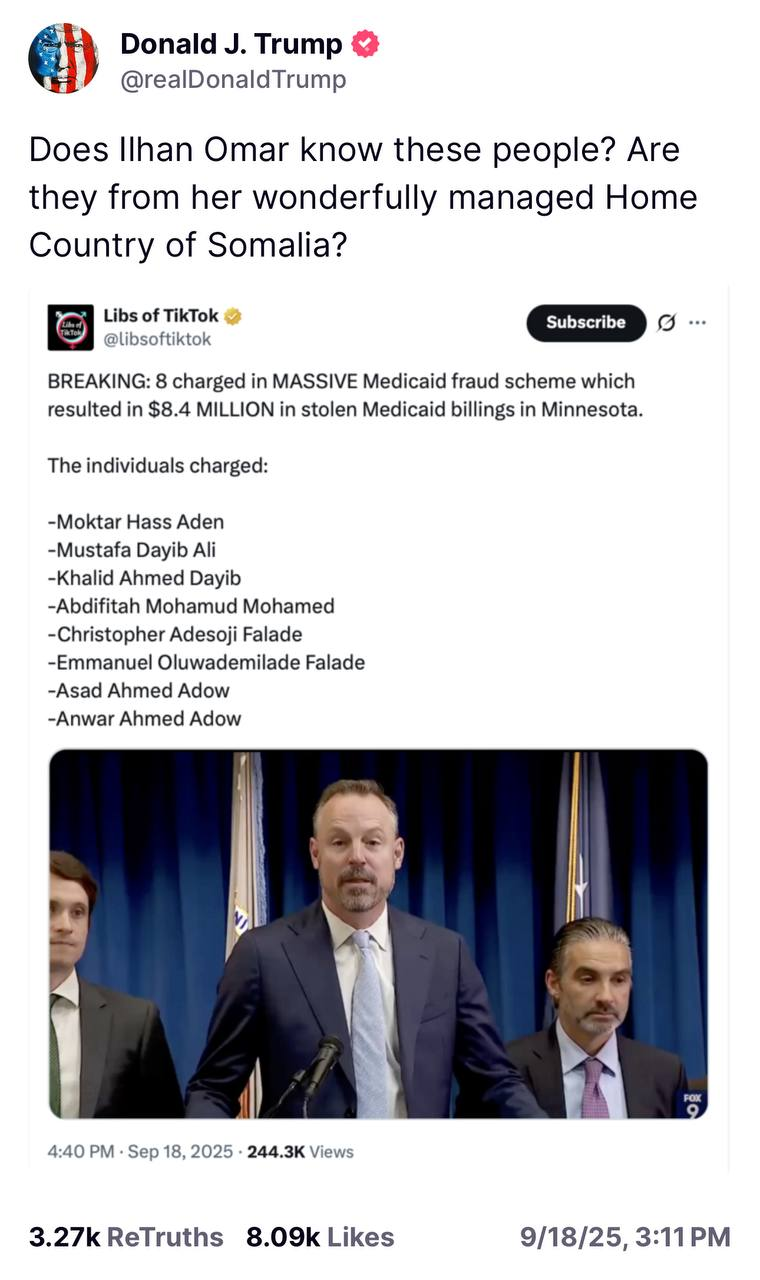The width and height of the screenshot is (760, 1280).
Task: Open the 8.09k Likes list
Action: [320, 1237]
